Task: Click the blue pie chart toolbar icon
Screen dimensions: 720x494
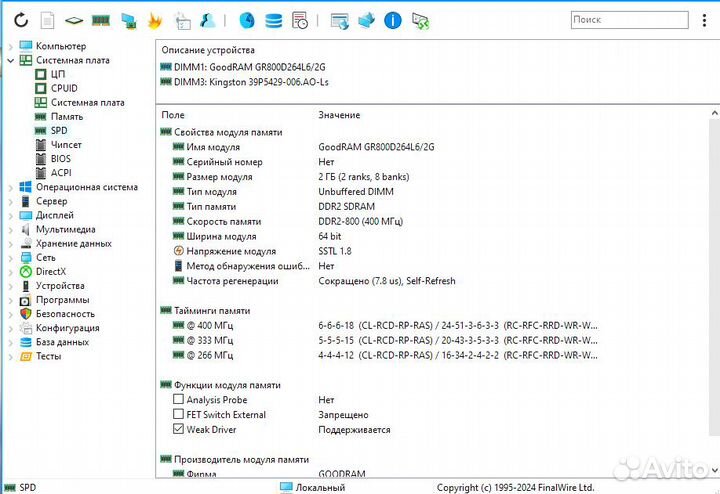Action: tap(247, 20)
